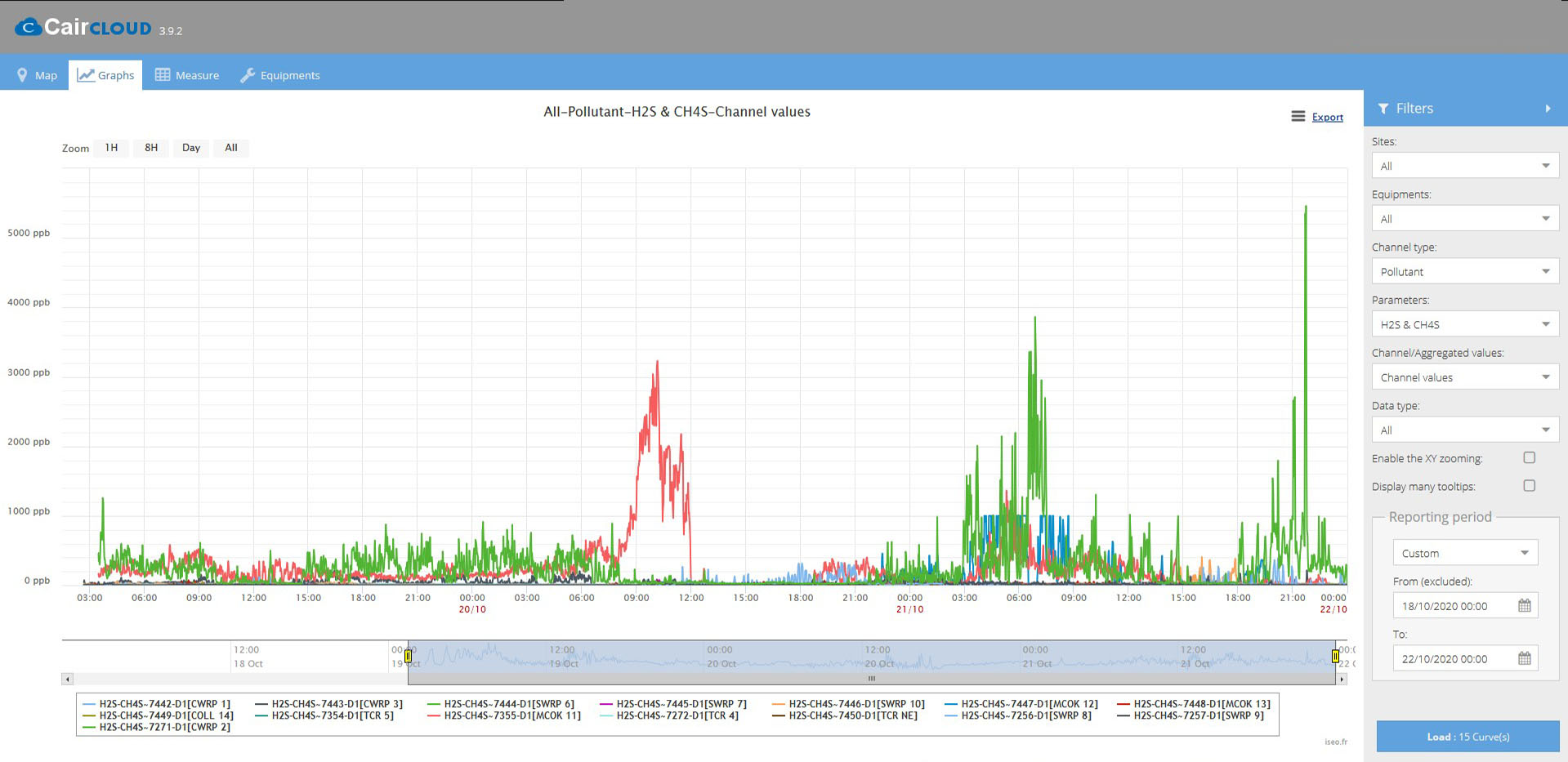1568x762 pixels.
Task: Set zoom to All
Action: point(231,148)
